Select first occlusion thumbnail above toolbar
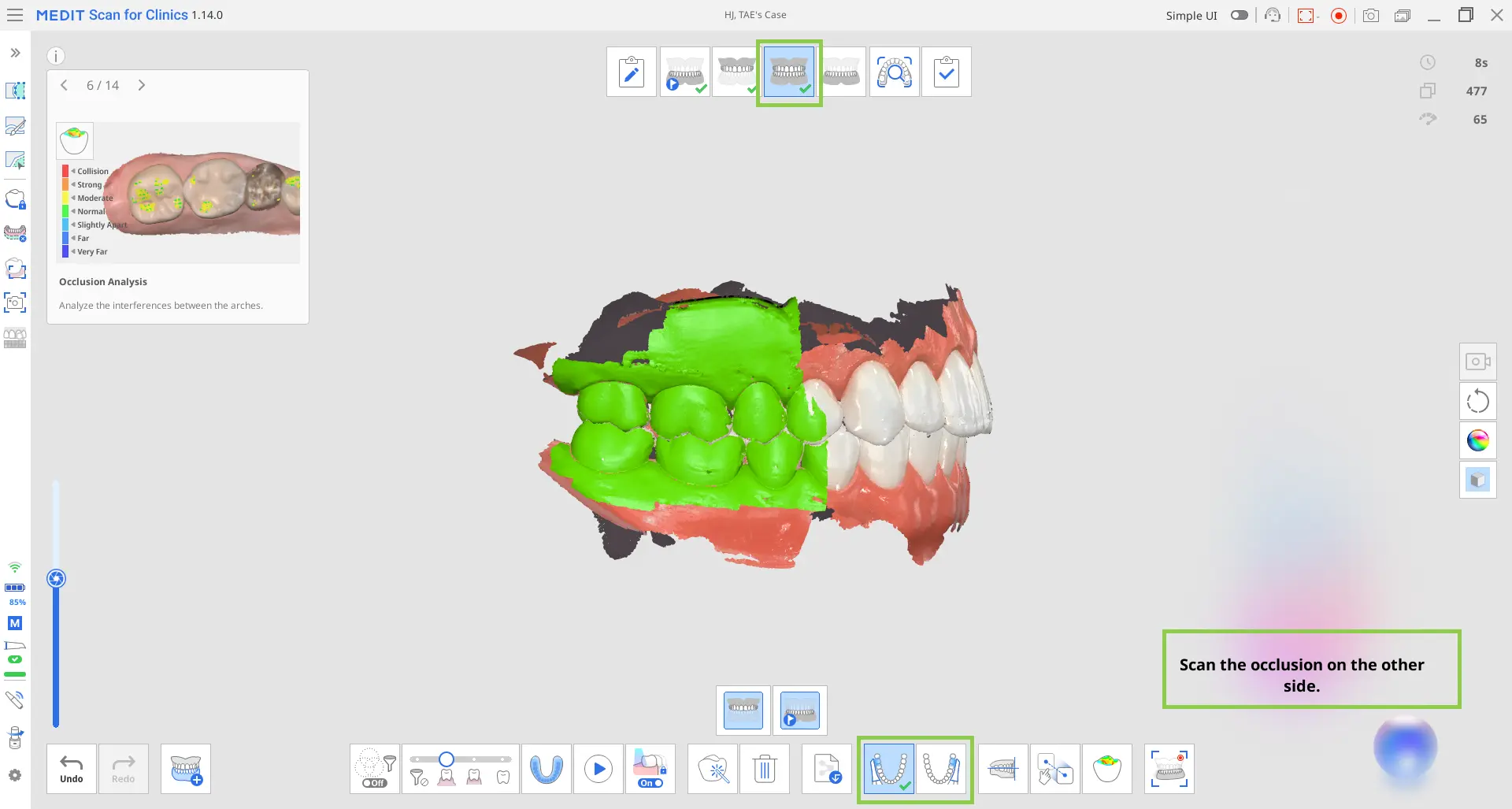Screen dimensions: 1512x809 (743, 711)
